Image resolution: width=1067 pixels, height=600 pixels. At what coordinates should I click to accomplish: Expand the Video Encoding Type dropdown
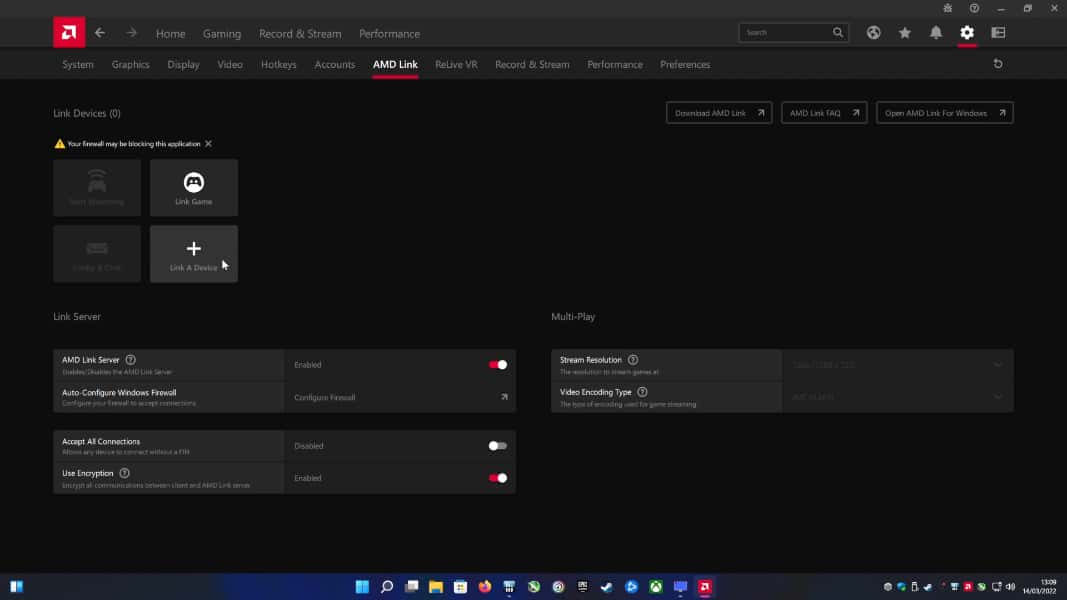898,397
